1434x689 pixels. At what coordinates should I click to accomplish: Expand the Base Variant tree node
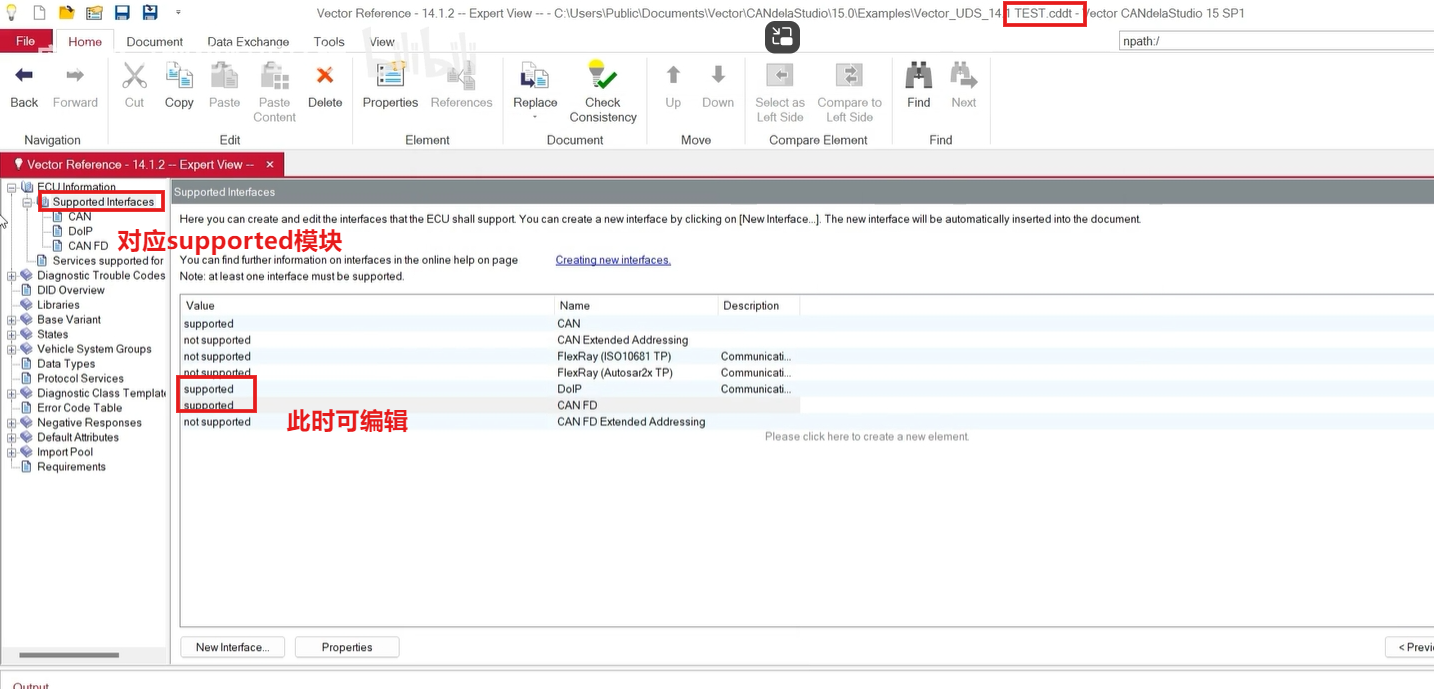coord(12,320)
